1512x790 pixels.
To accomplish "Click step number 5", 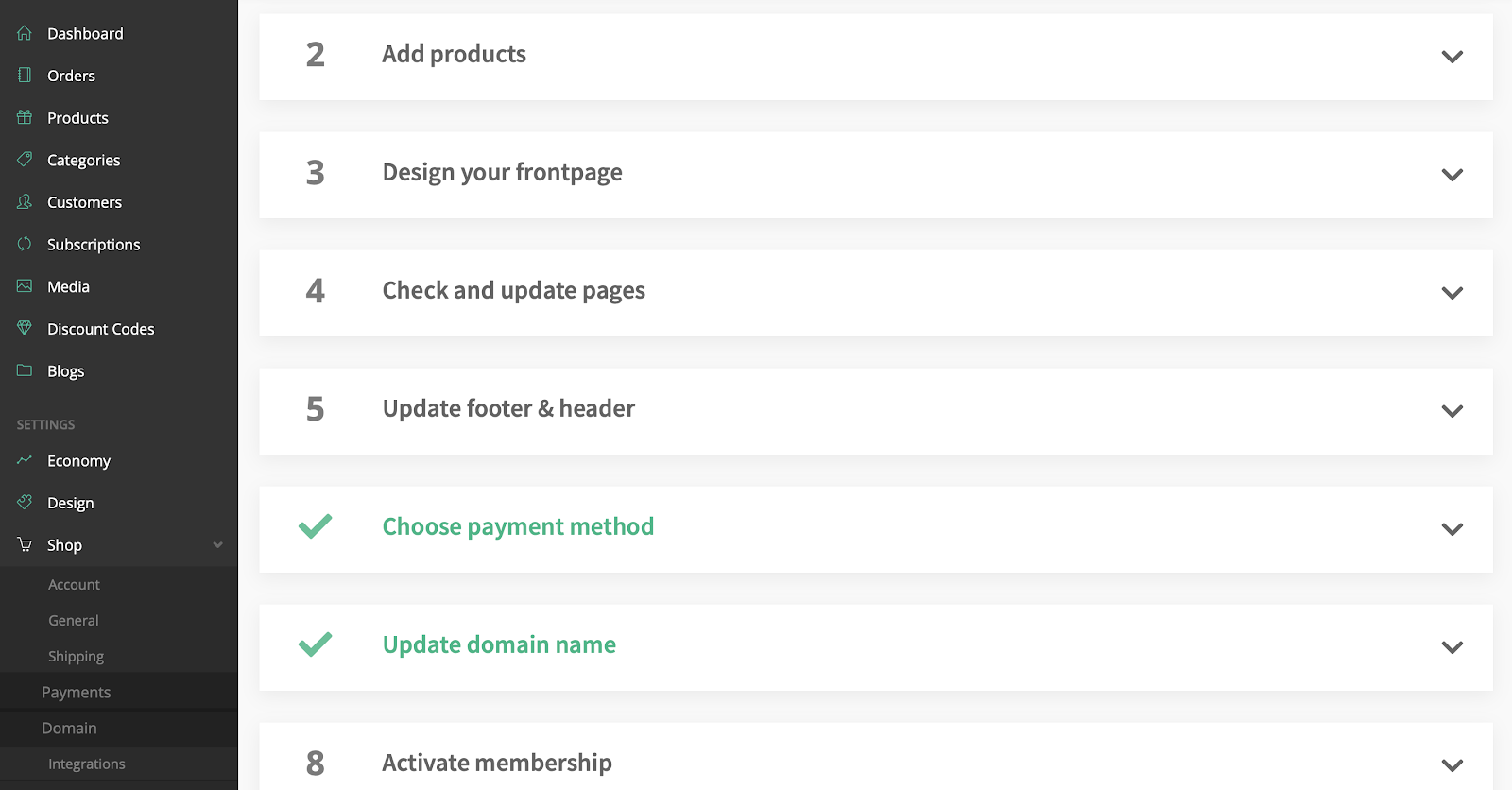I will (315, 409).
